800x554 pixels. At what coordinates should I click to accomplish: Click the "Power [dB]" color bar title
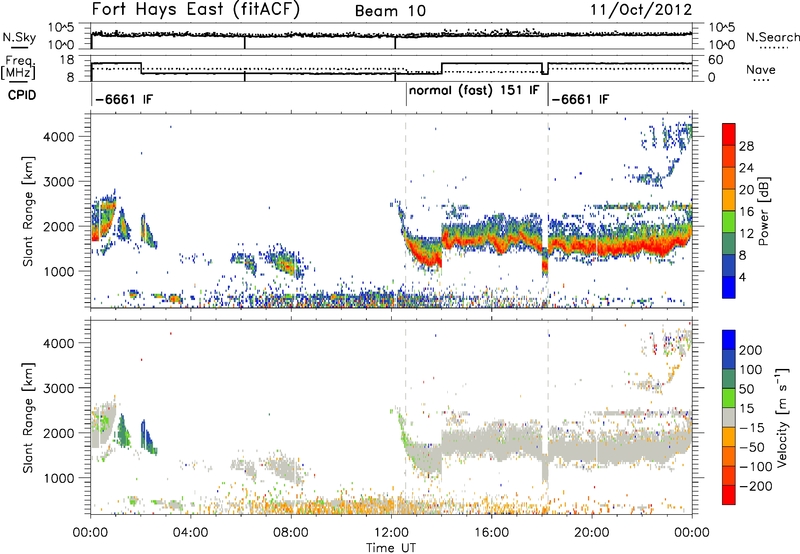point(763,211)
